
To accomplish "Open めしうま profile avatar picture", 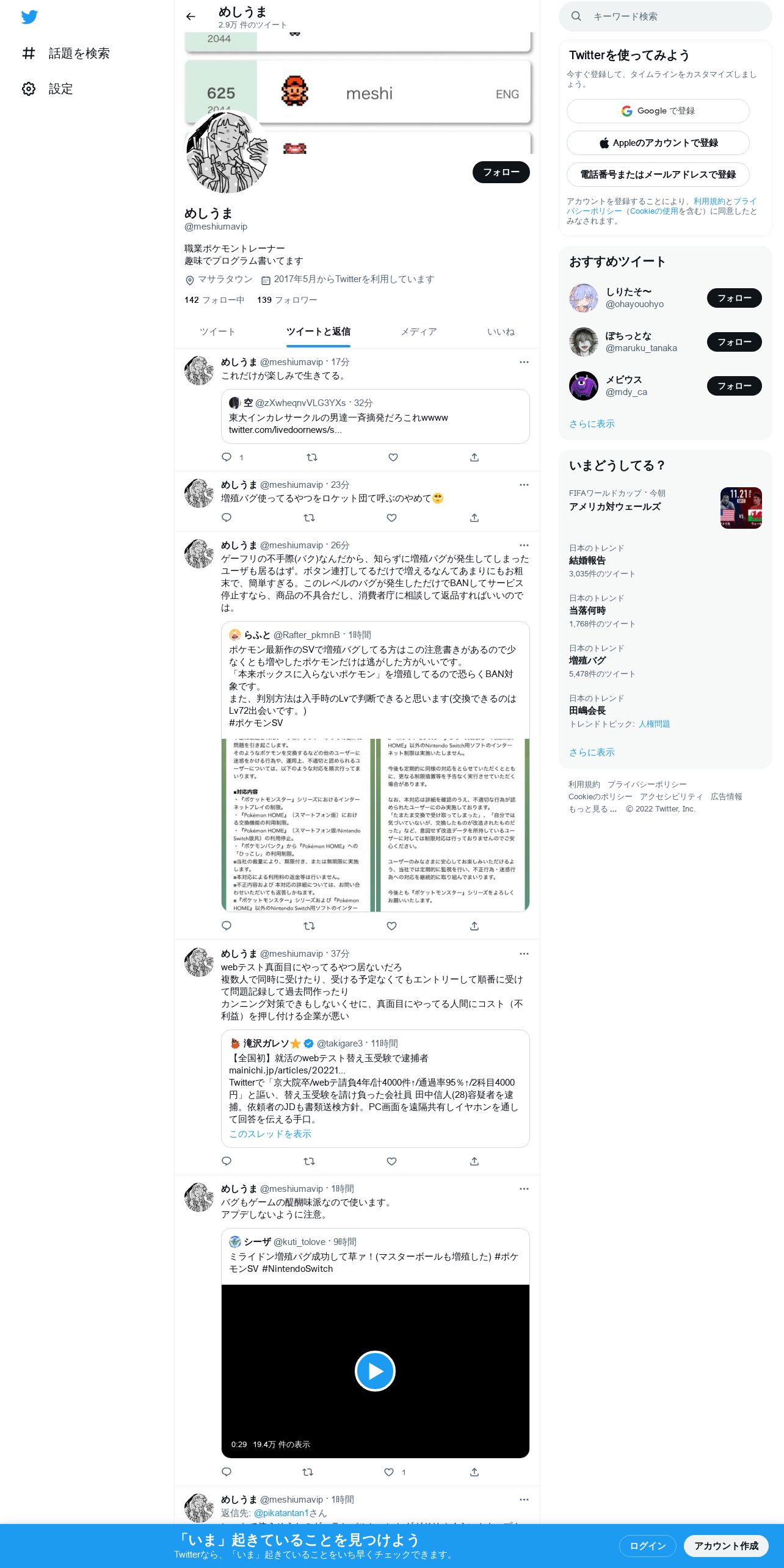I will [x=227, y=152].
